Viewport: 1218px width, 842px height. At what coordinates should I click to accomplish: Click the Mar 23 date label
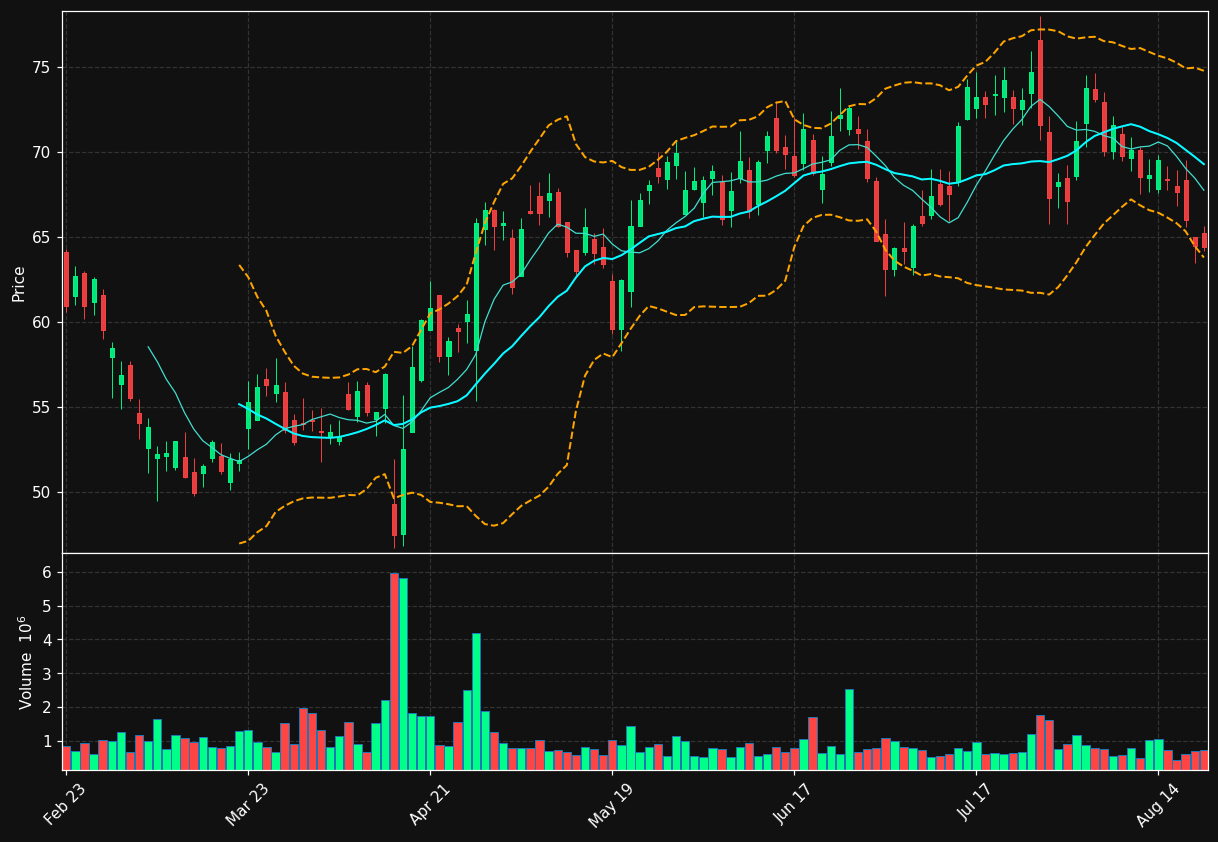[x=246, y=804]
